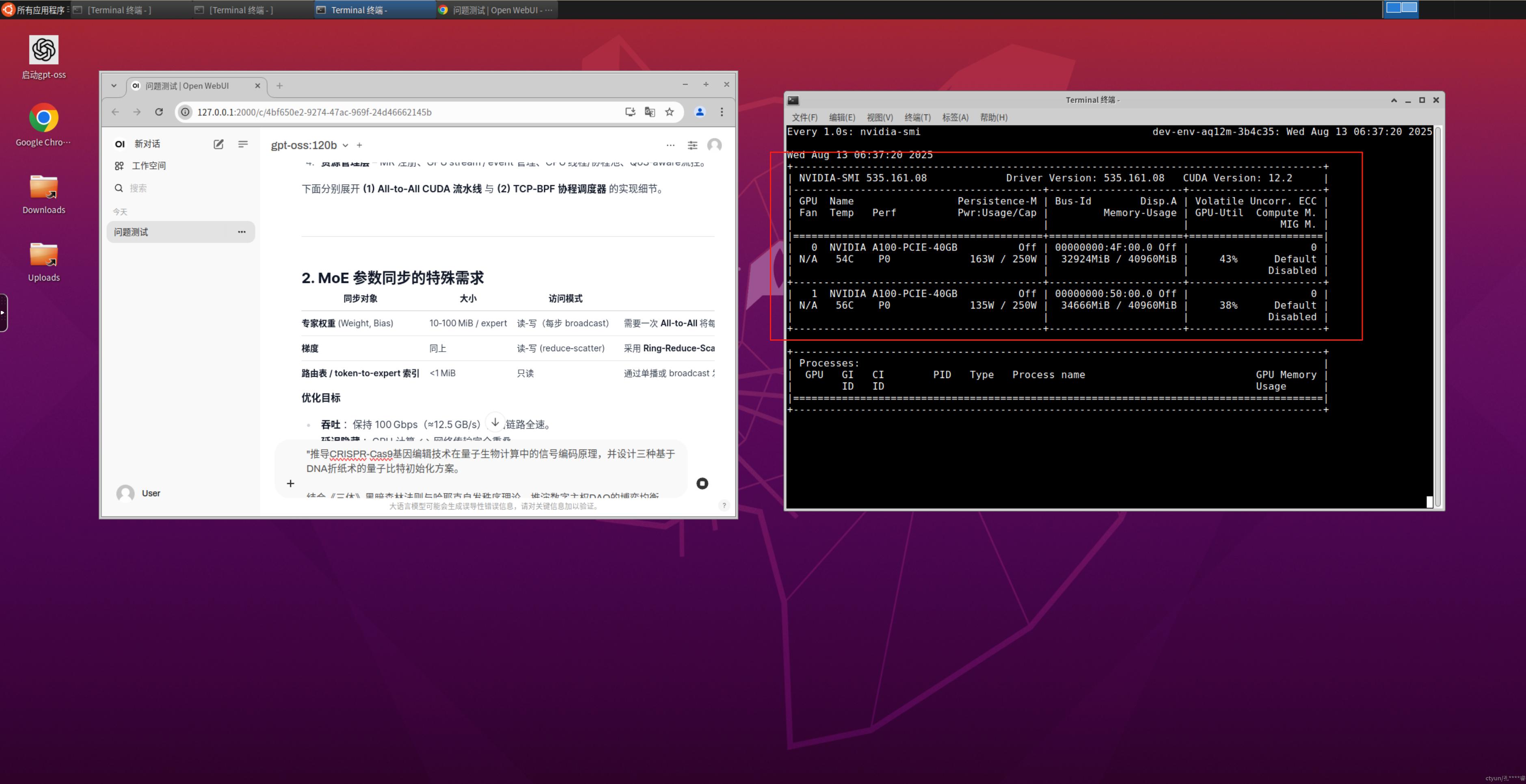Open the 编辑(E) menu in Terminal

842,117
